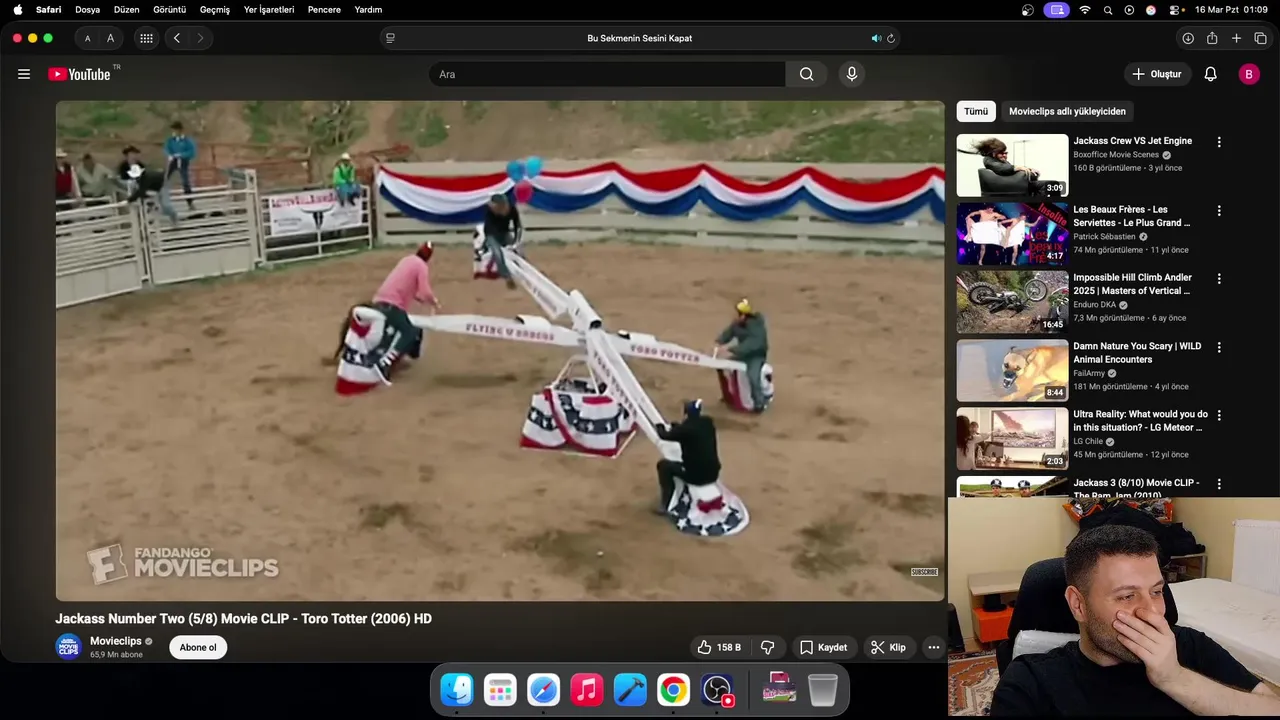
Task: Open the Movieclips channel name
Action: click(116, 641)
